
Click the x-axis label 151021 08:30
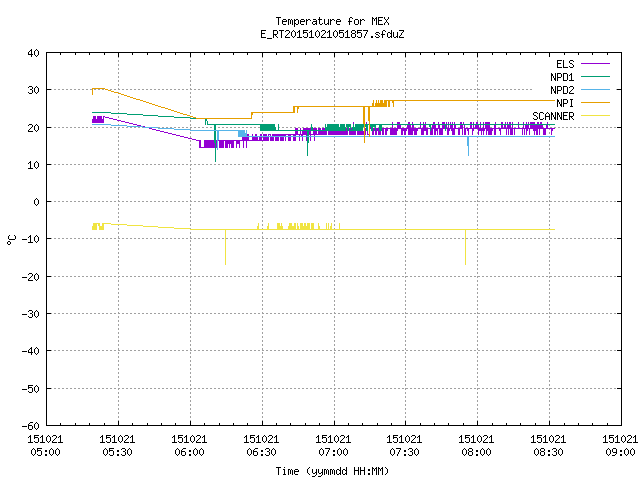[548, 446]
